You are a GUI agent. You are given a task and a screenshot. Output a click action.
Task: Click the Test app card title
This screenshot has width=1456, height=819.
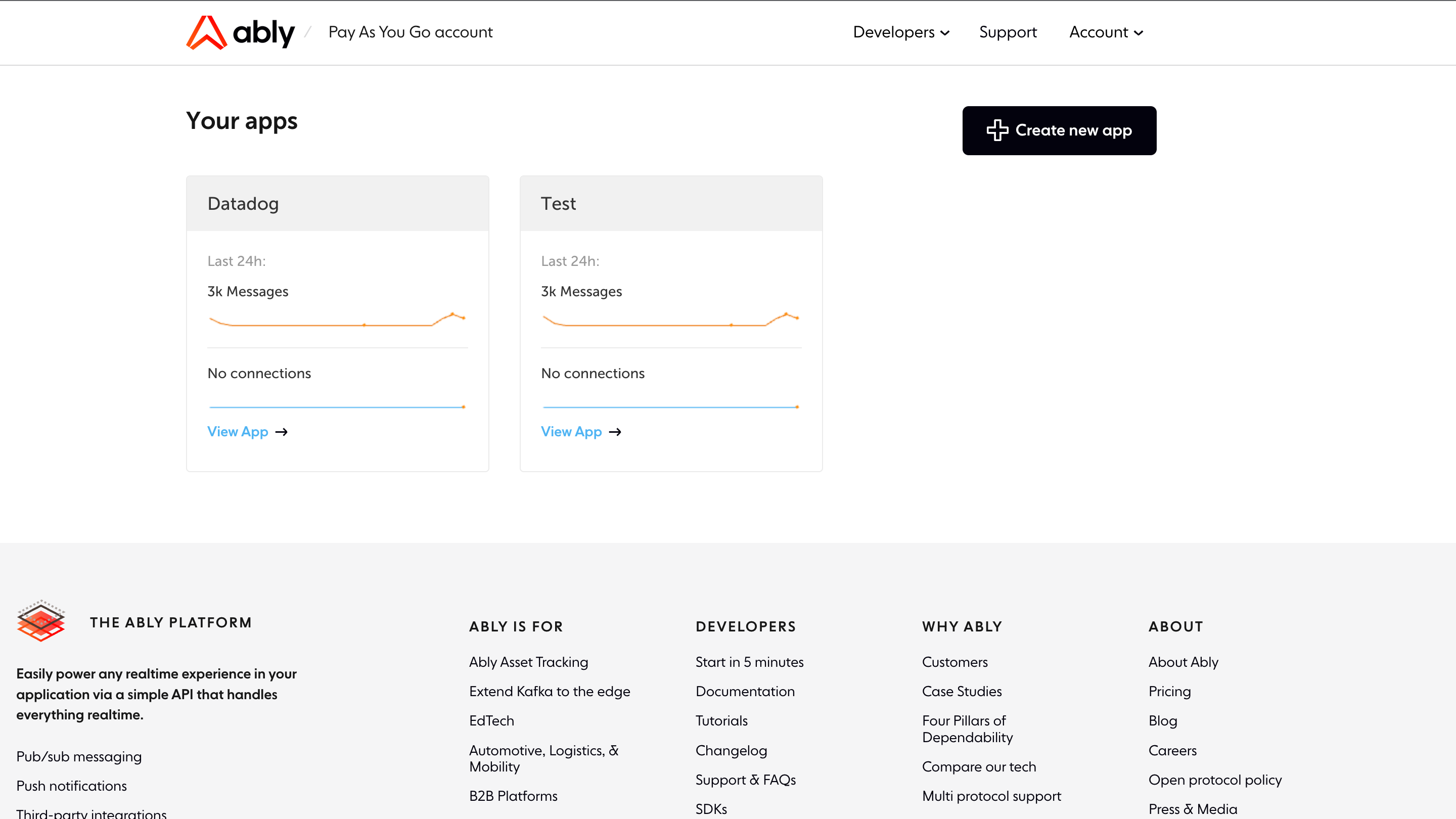(x=559, y=203)
